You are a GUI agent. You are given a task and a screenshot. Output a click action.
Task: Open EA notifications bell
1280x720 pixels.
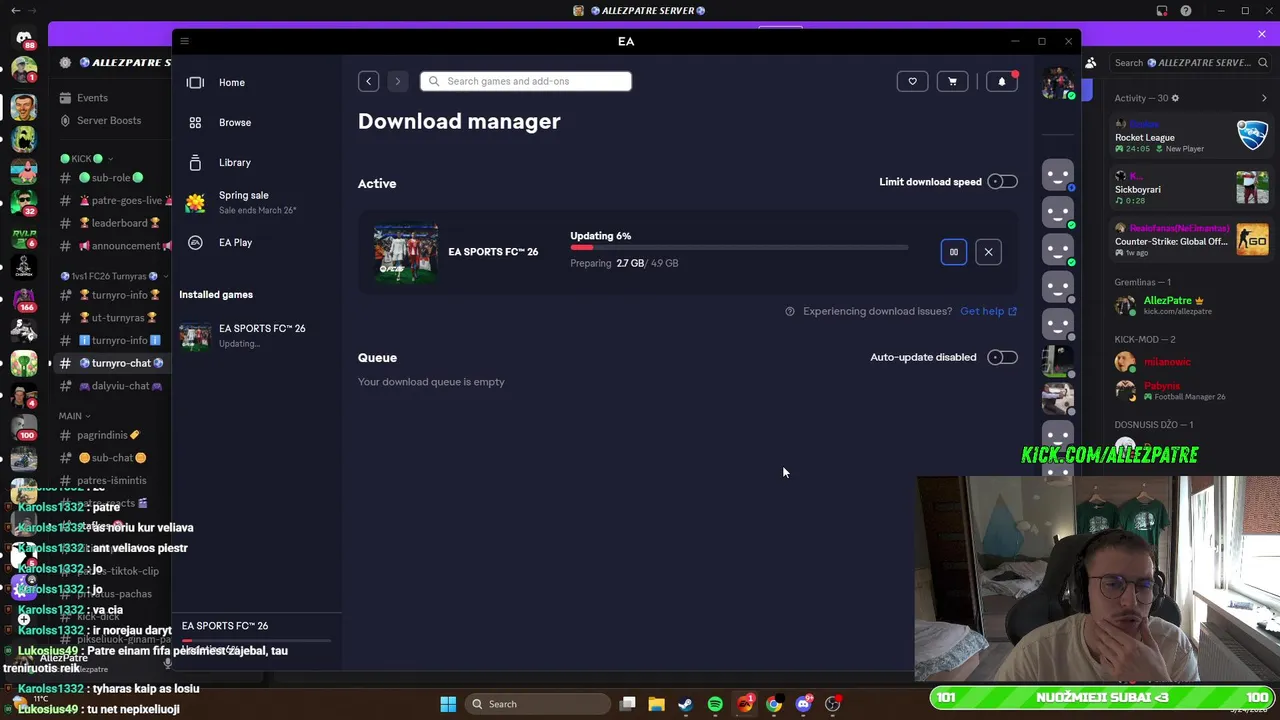pyautogui.click(x=1002, y=81)
